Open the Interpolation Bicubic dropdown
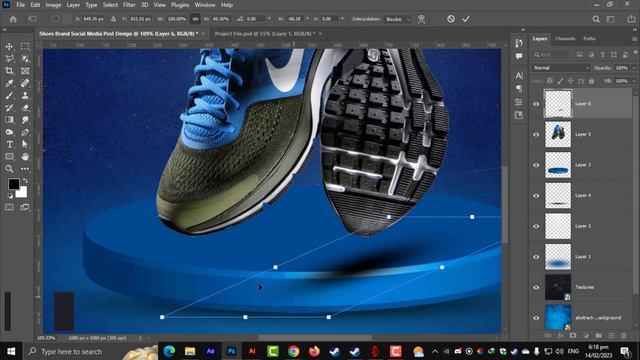 398,19
